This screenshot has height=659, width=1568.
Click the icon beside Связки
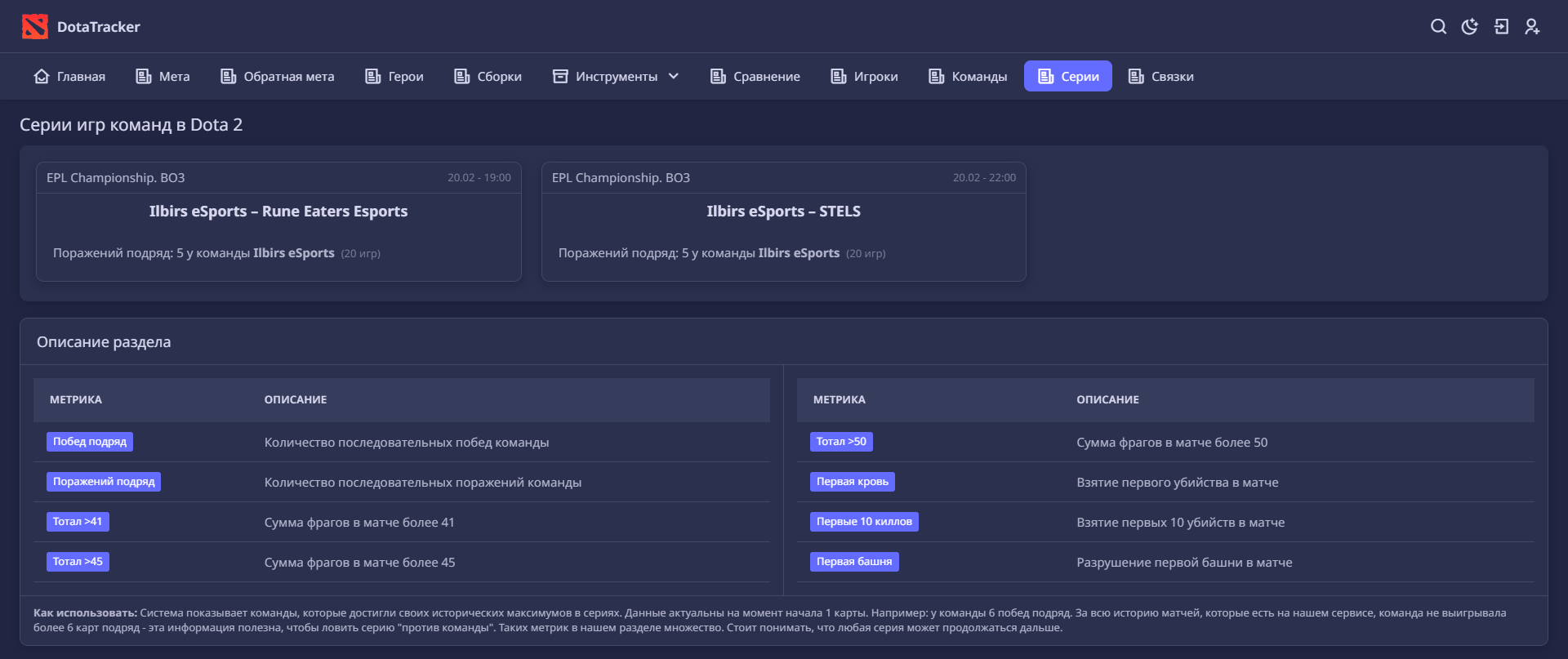(1136, 76)
